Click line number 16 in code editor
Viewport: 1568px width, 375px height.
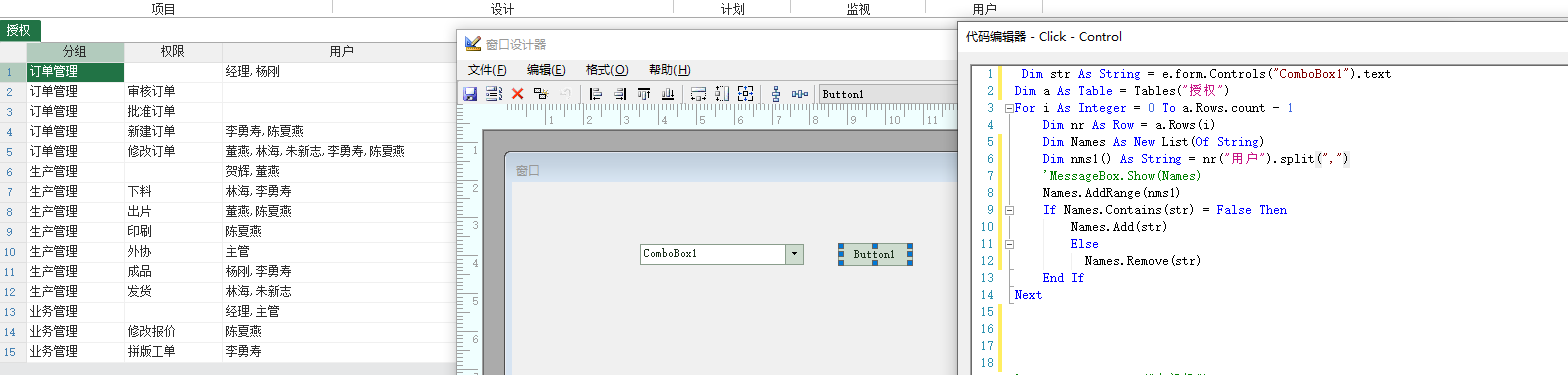[x=987, y=329]
